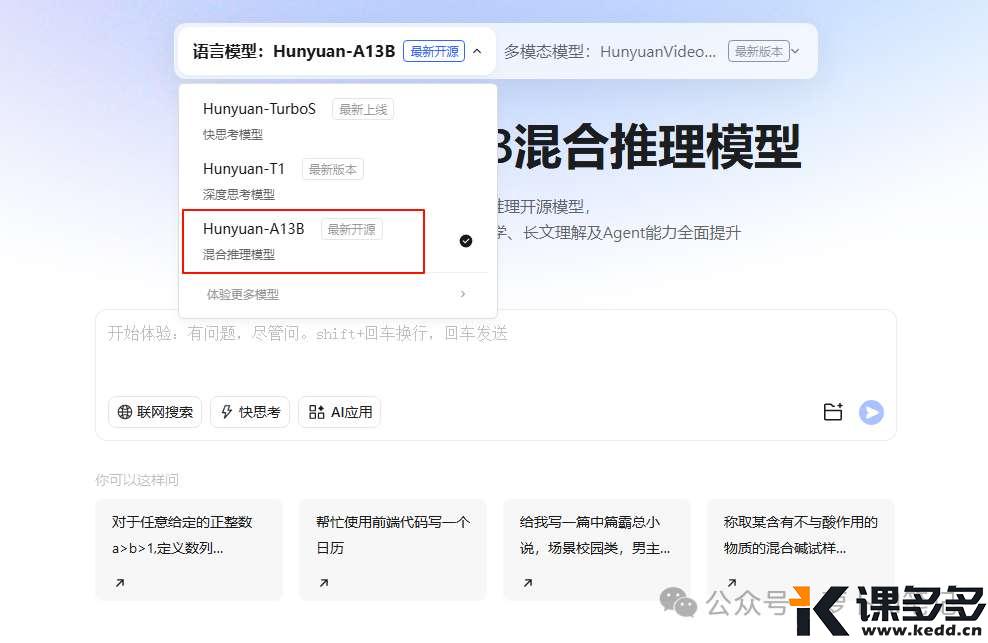Click arrow icon on 霸总小说 prompt card
This screenshot has height=643, width=988.
tap(528, 583)
